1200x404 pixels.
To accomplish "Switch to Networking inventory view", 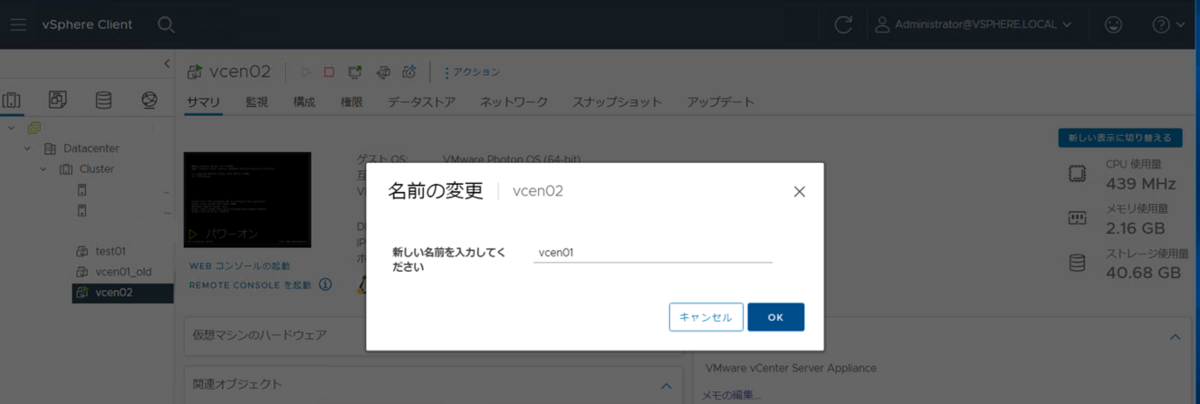I will point(149,100).
